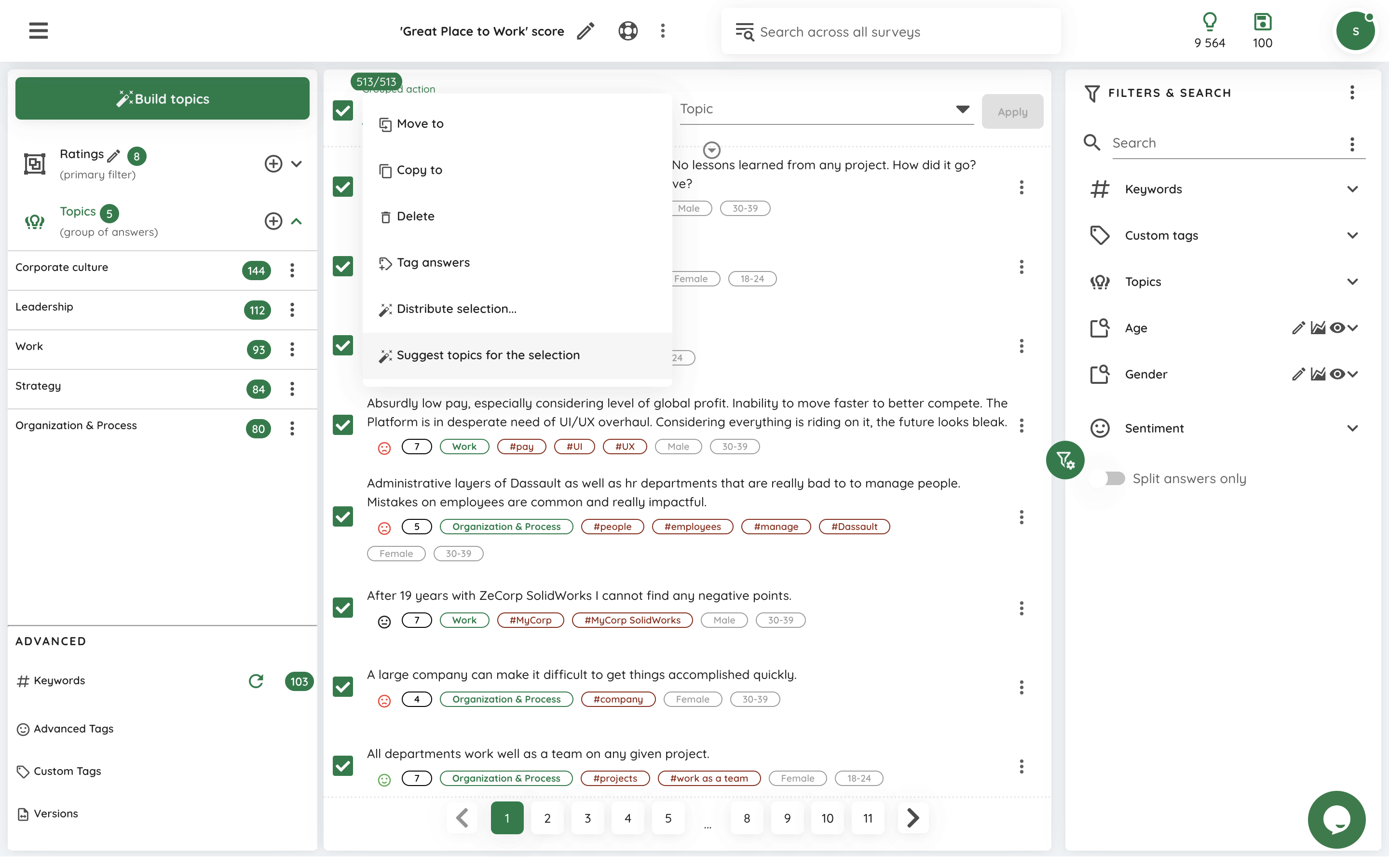The width and height of the screenshot is (1389, 868).
Task: Go to page 5 of answers
Action: (668, 818)
